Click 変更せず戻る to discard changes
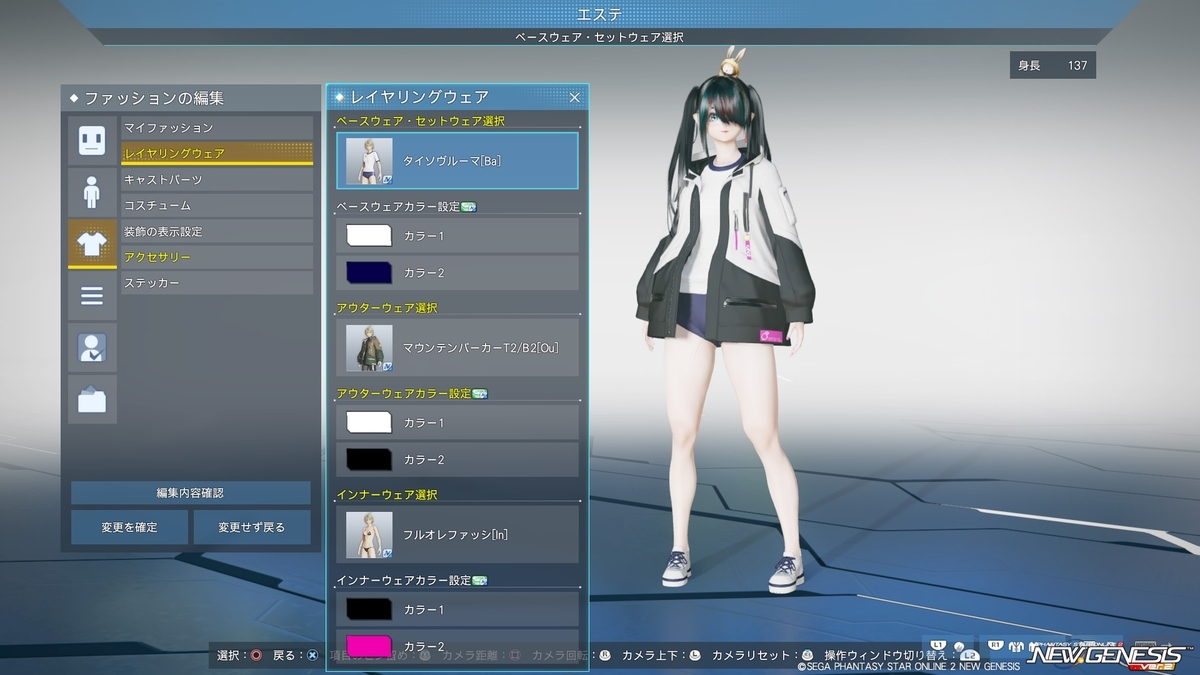 (252, 527)
